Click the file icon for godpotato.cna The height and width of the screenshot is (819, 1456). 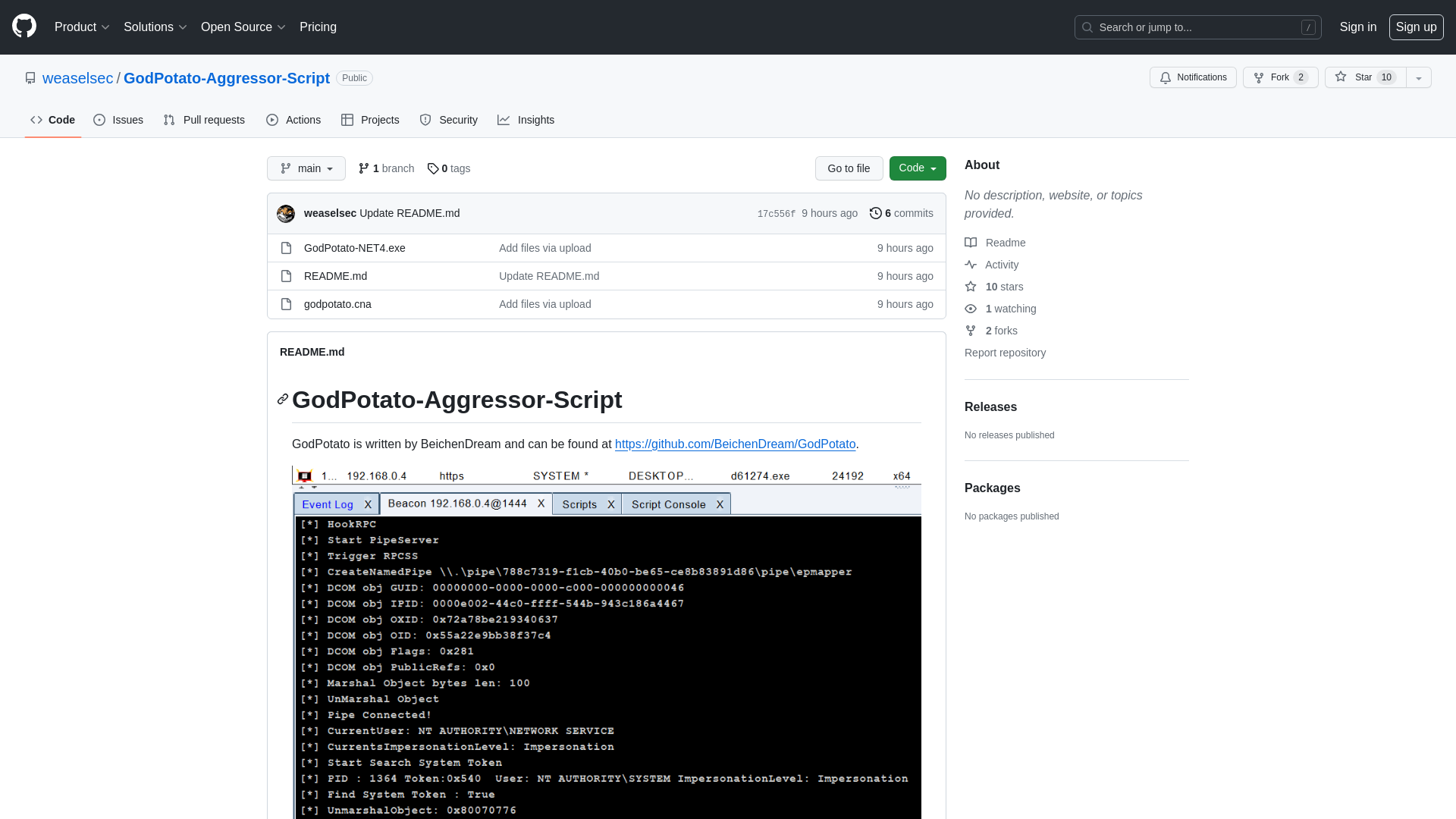click(x=286, y=304)
